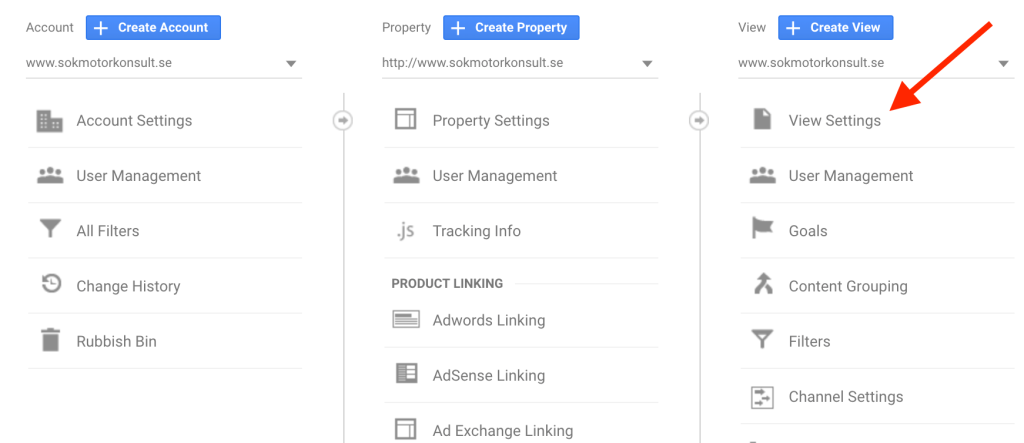The width and height of the screenshot is (1024, 443).
Task: Click the Rubbish Bin trash icon
Action: (50, 341)
